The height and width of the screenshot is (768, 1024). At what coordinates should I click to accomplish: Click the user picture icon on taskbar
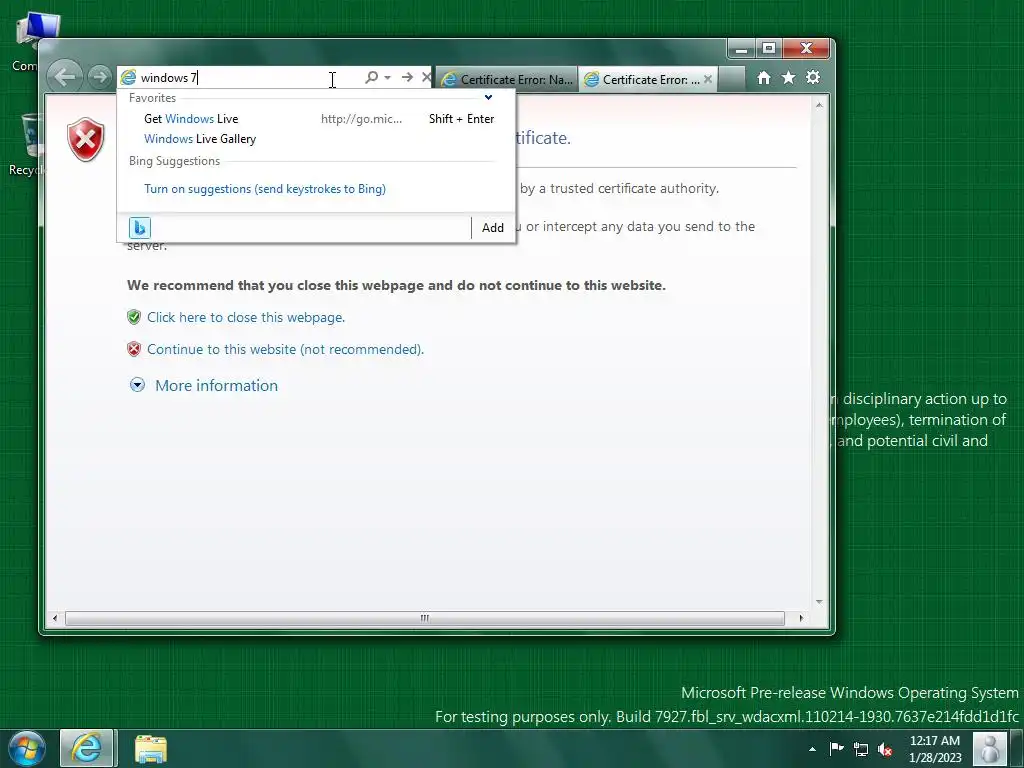(990, 749)
